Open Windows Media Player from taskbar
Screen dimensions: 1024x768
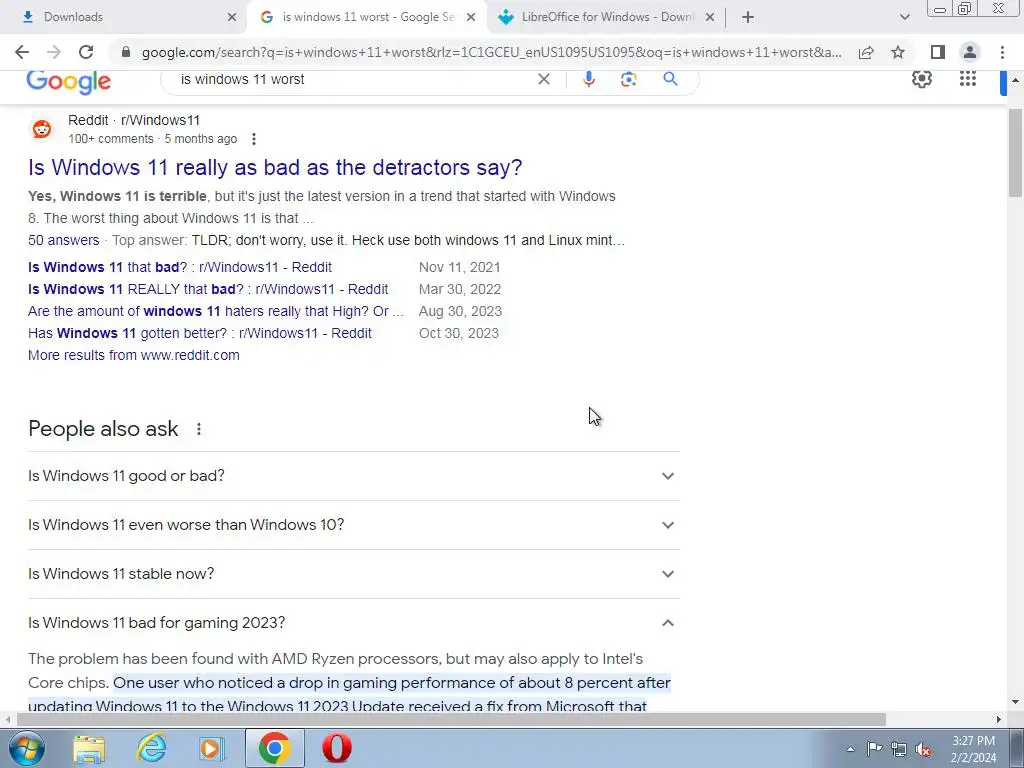click(x=212, y=748)
